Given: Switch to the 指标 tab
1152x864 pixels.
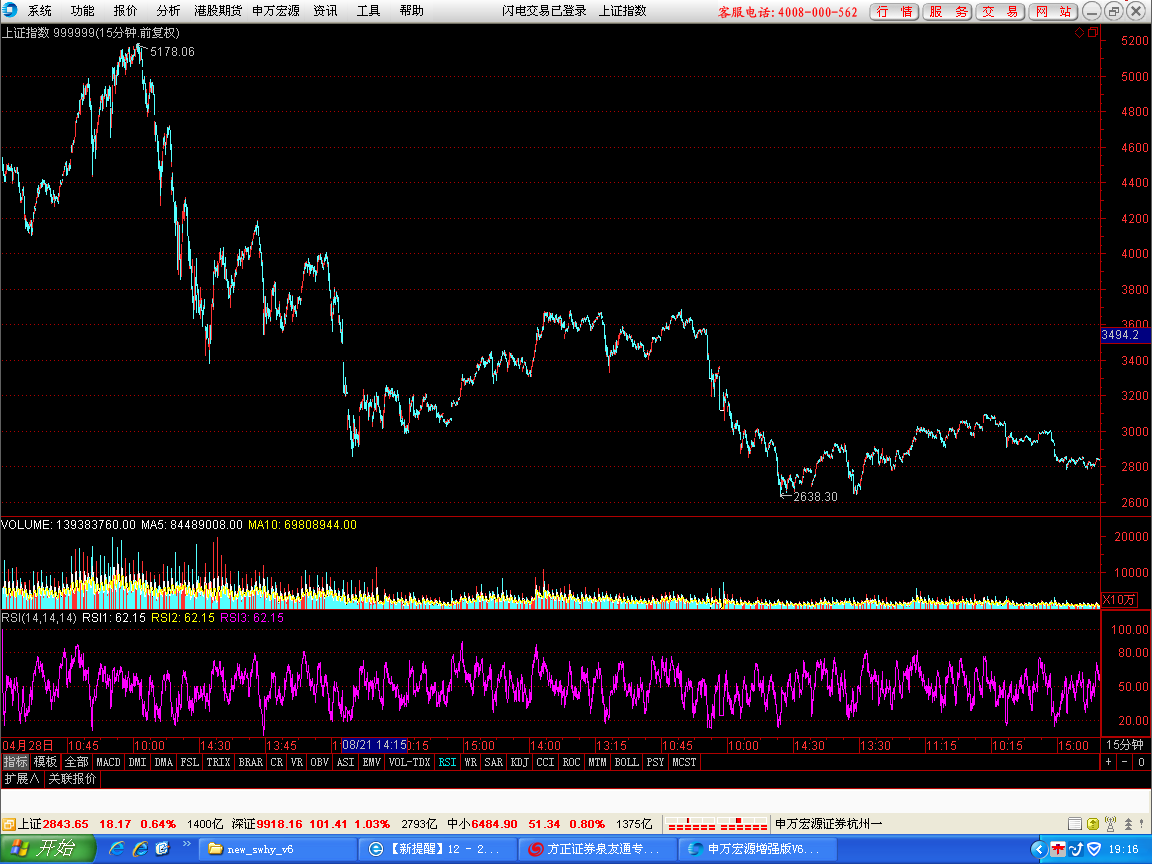Looking at the screenshot, I should 15,762.
